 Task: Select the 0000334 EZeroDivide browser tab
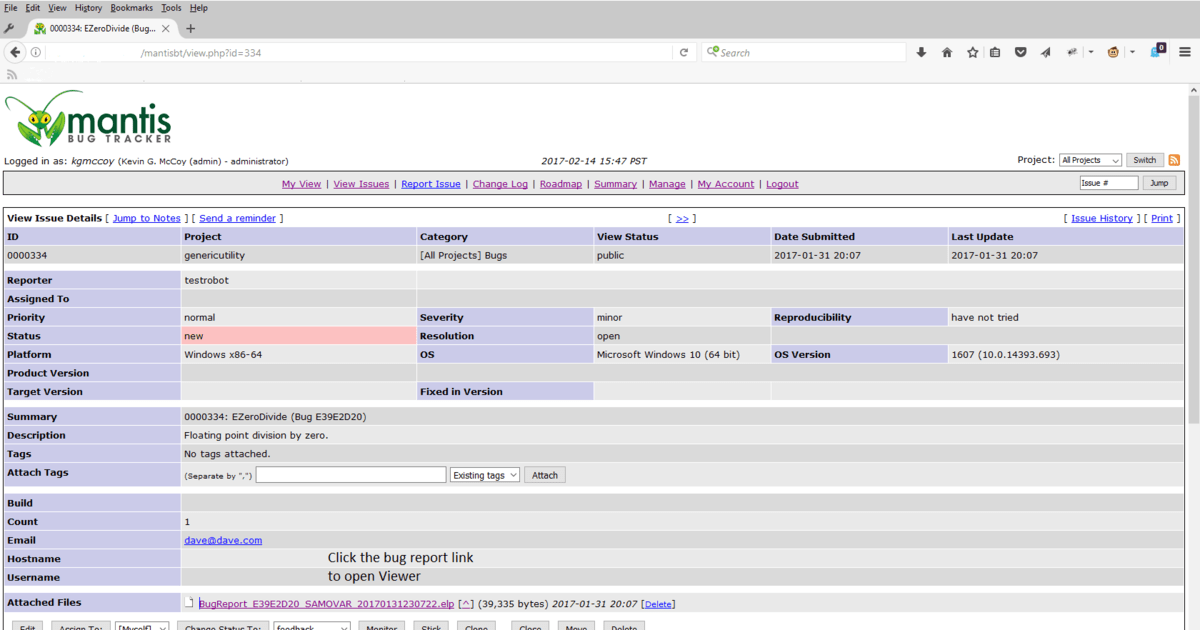click(x=100, y=28)
